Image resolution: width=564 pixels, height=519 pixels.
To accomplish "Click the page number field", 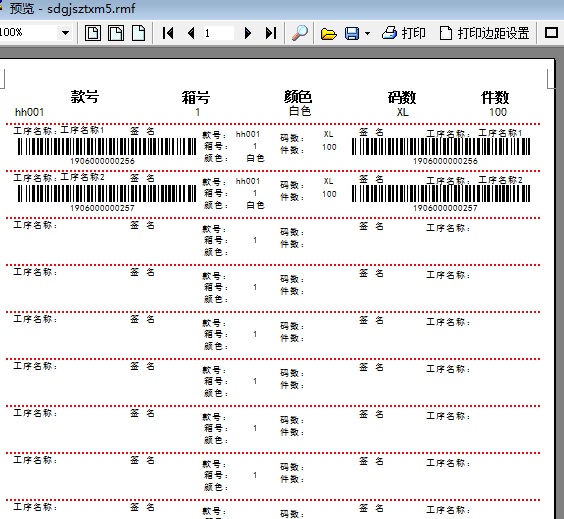I will click(x=218, y=33).
